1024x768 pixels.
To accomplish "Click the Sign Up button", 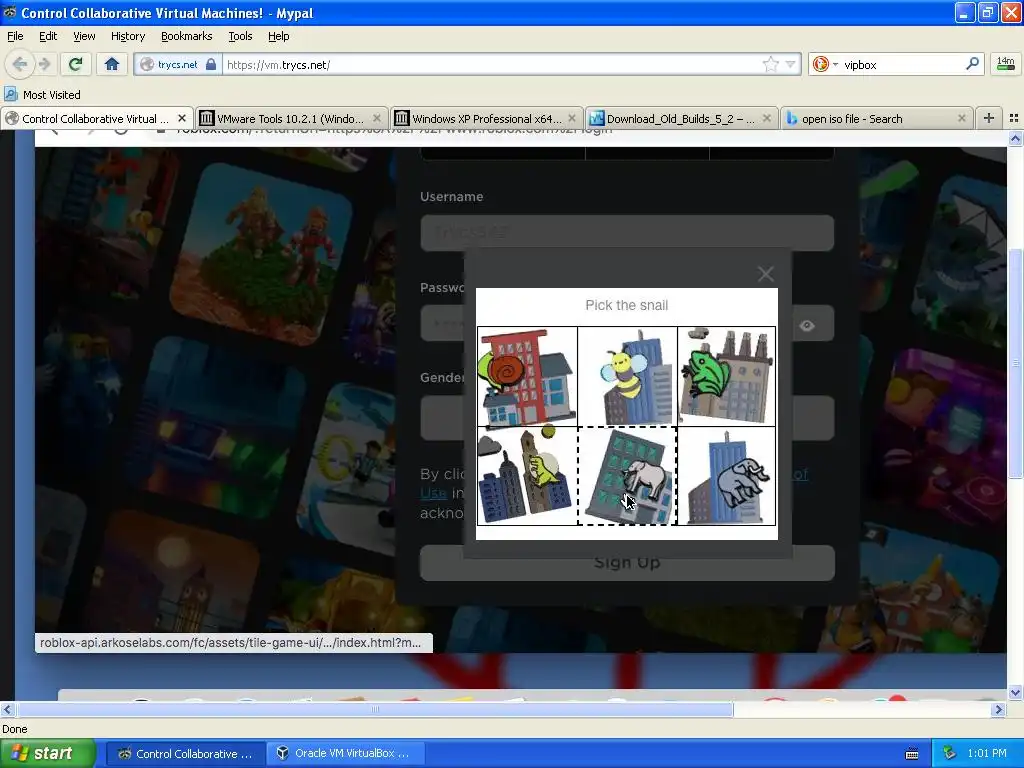I will tap(627, 562).
